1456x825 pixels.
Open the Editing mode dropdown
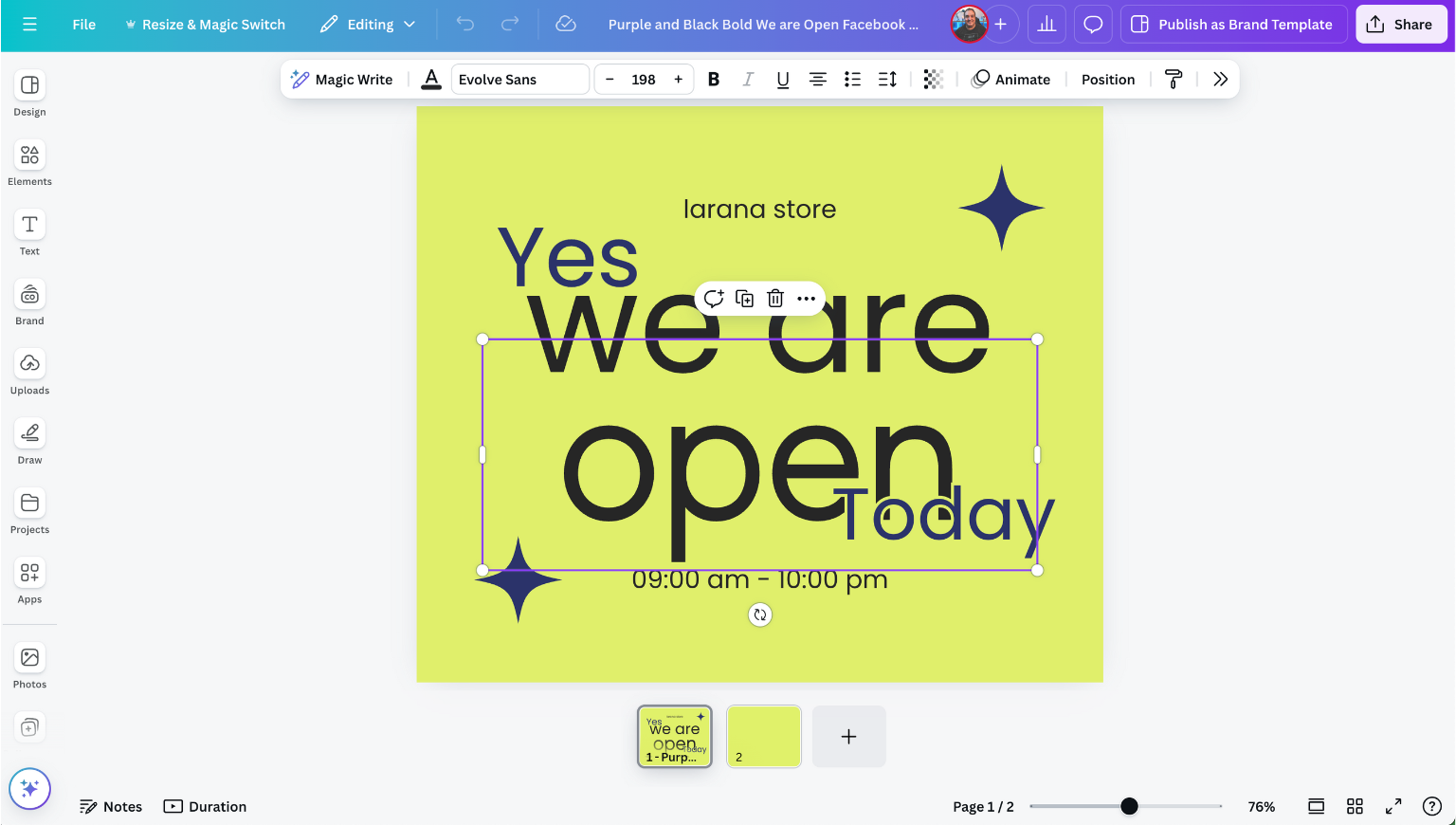tap(368, 24)
